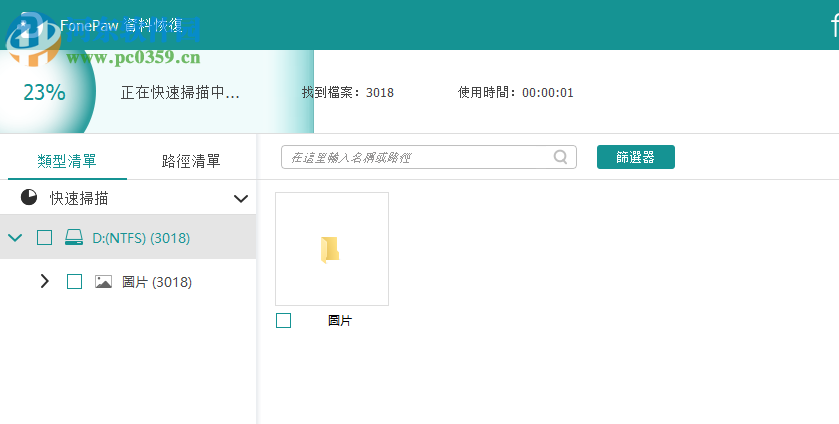Click the 使用時間: 00:00:01 timer

tap(515, 93)
